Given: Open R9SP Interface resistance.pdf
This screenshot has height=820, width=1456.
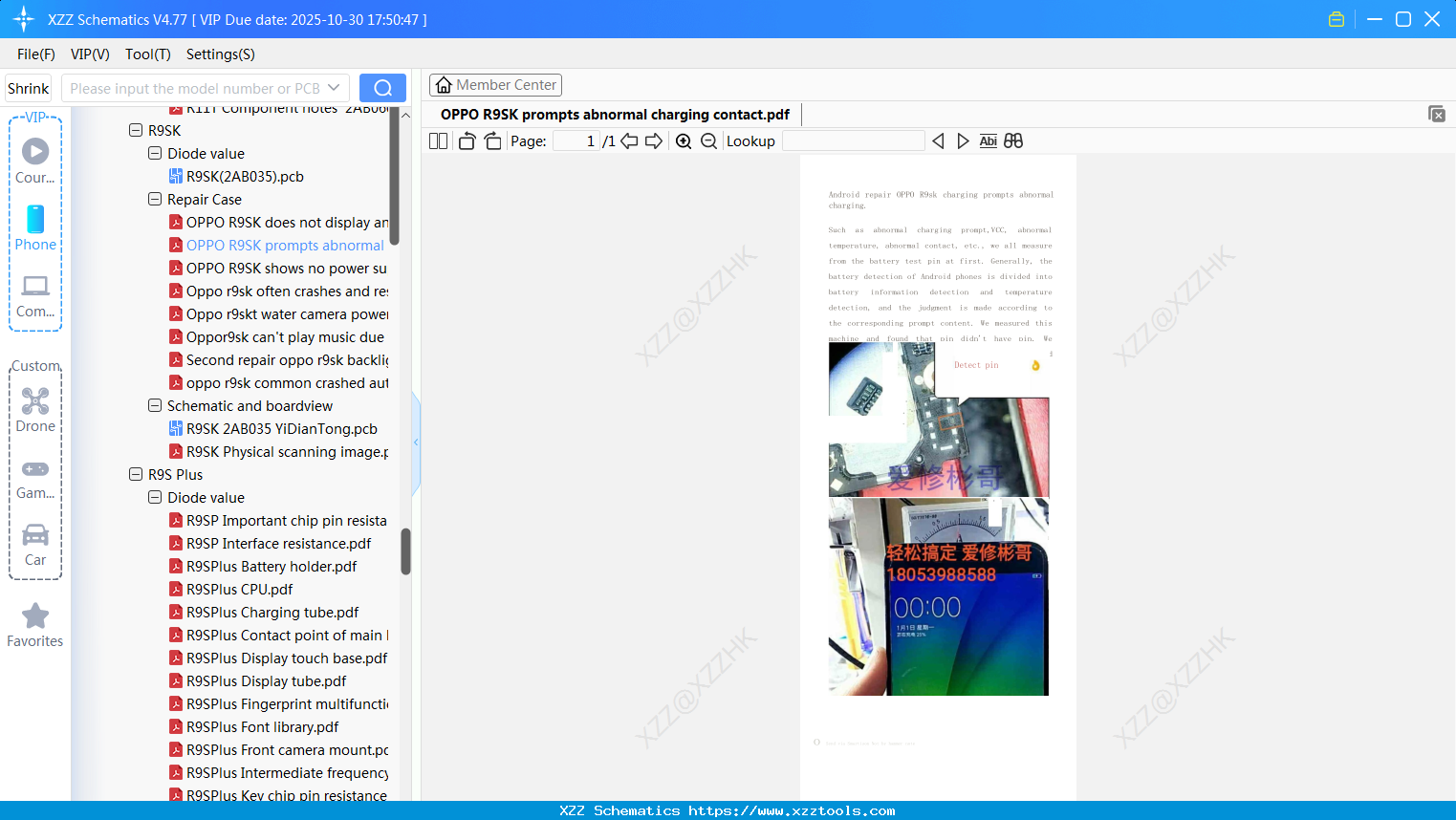Looking at the screenshot, I should pyautogui.click(x=270, y=543).
